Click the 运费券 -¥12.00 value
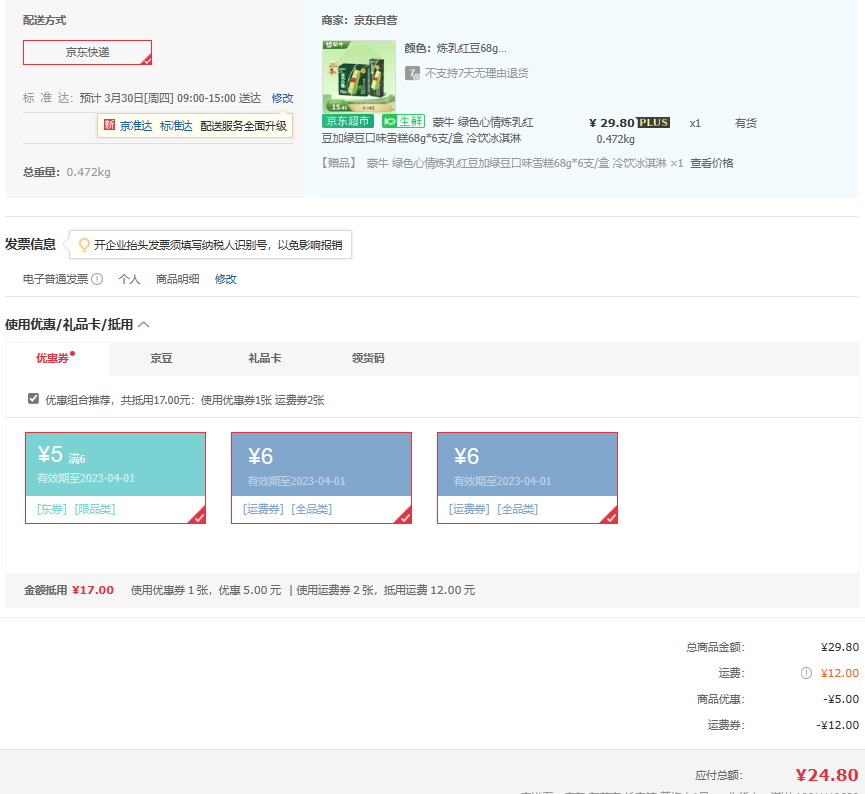The image size is (865, 794). pos(837,725)
